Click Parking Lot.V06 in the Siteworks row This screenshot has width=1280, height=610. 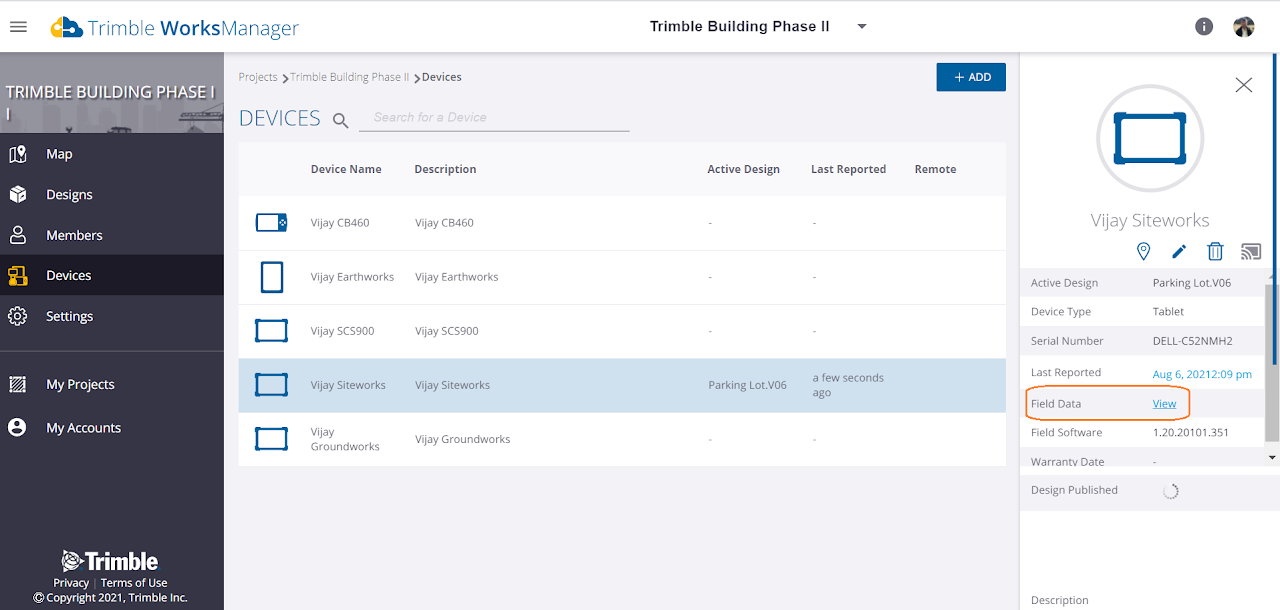pos(747,385)
